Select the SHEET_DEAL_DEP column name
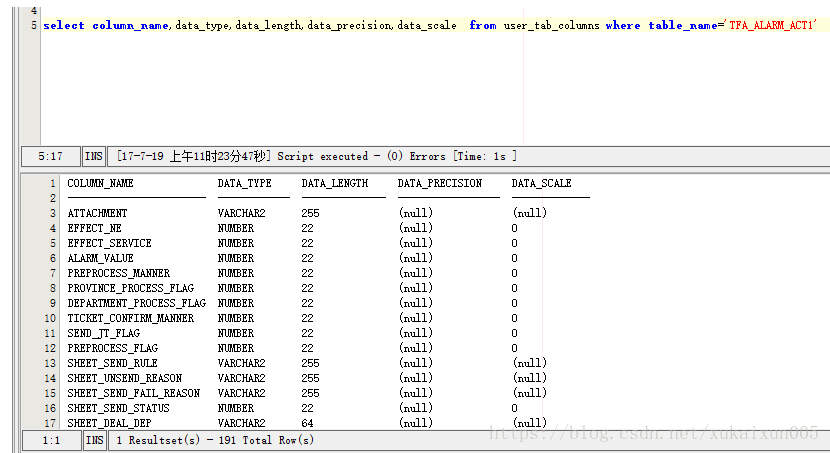 [x=109, y=423]
